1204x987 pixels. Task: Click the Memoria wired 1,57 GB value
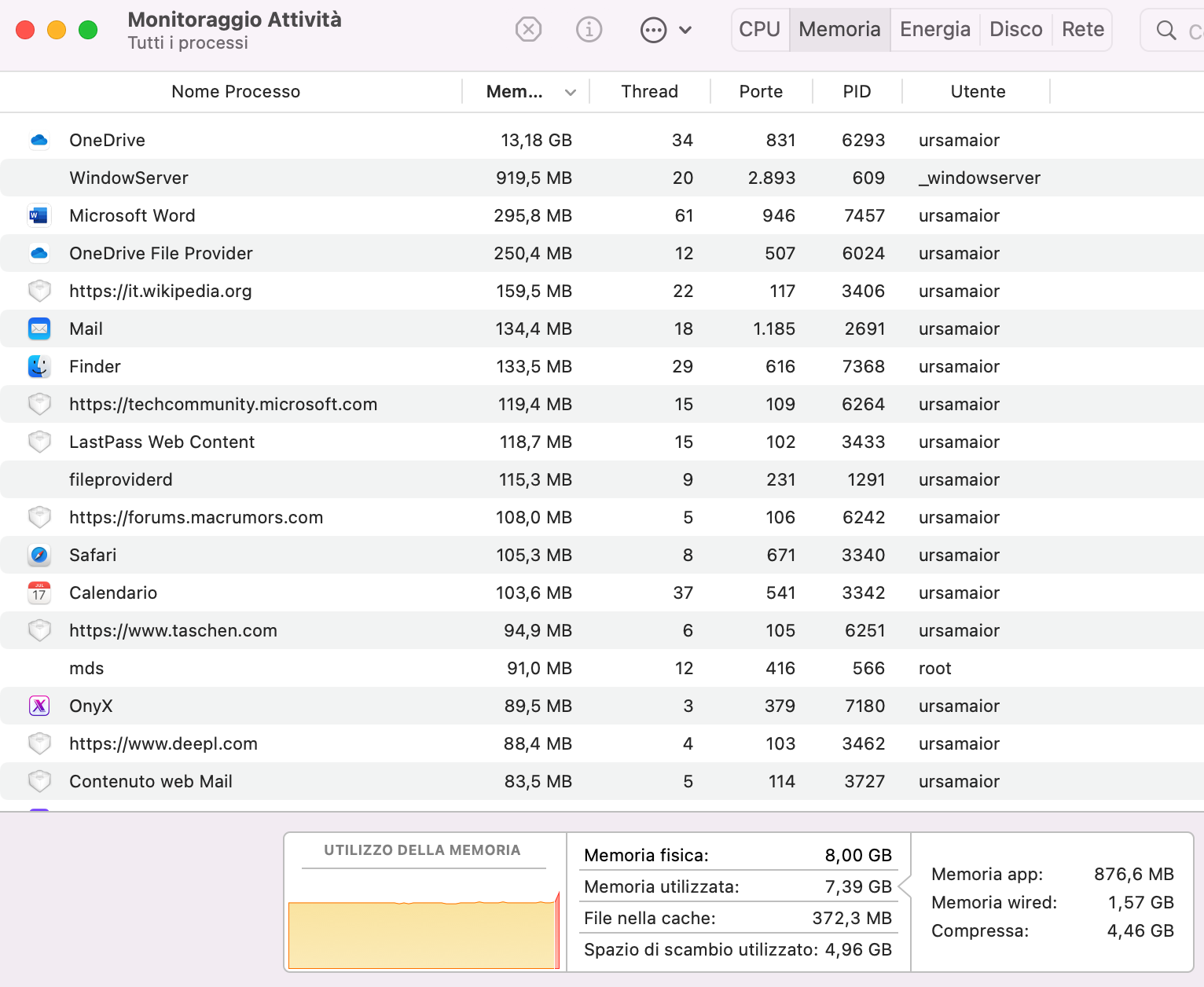click(1140, 902)
